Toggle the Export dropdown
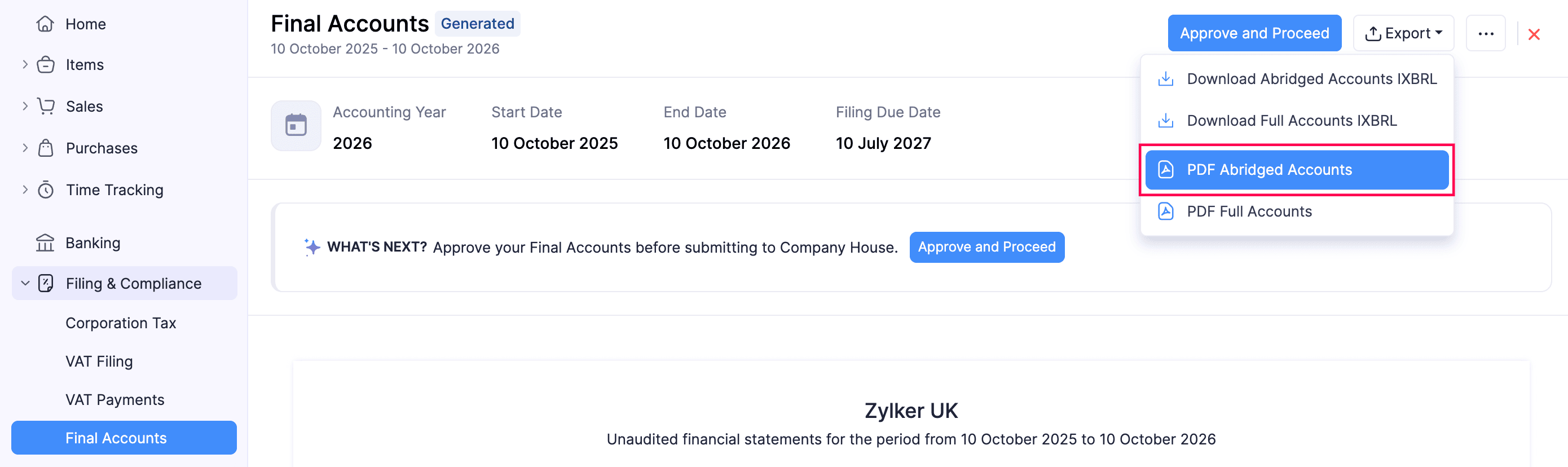This screenshot has height=467, width=1568. [1403, 33]
